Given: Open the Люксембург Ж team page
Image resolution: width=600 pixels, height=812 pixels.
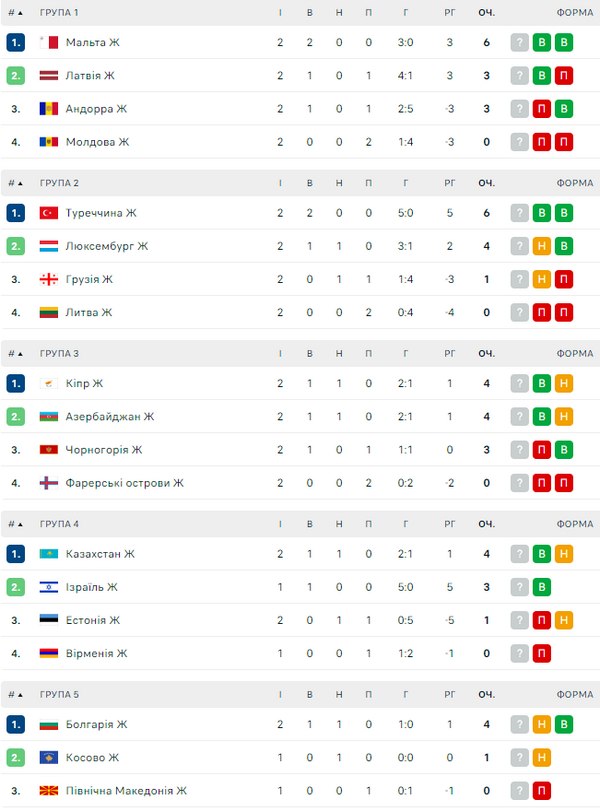Looking at the screenshot, I should (106, 246).
